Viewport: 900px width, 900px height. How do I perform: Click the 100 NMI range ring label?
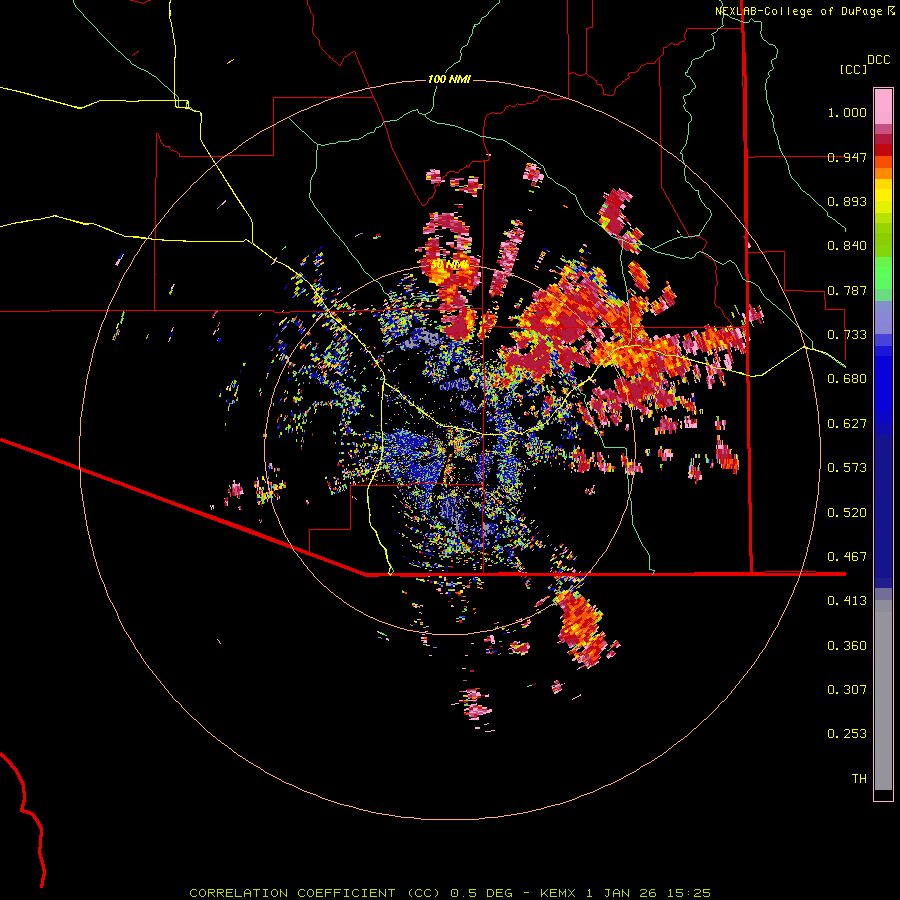(x=449, y=79)
